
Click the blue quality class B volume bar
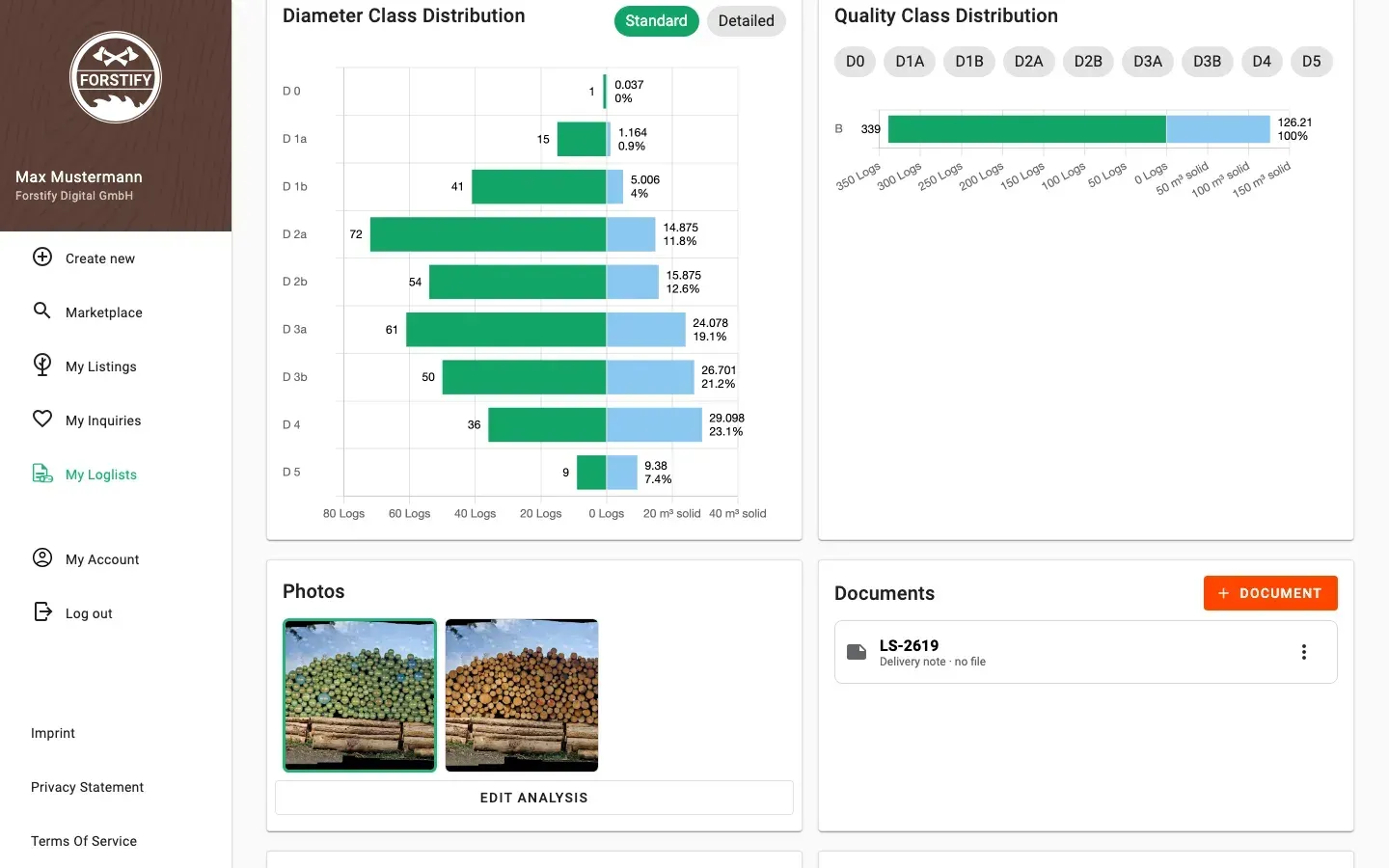coord(1218,129)
